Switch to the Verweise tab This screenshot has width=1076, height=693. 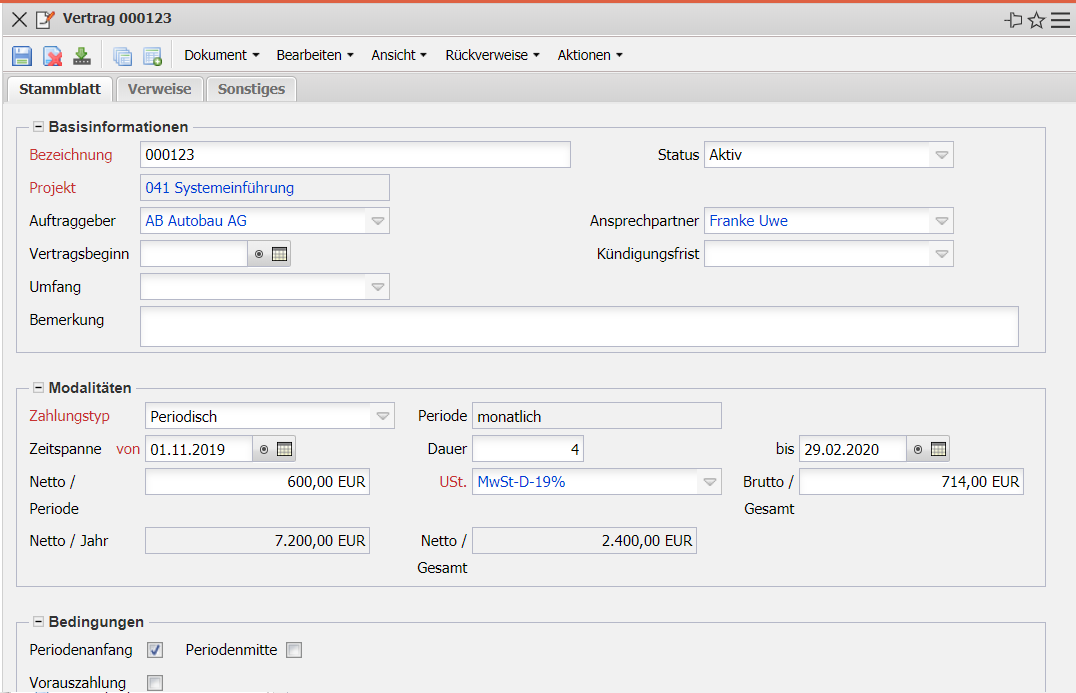pyautogui.click(x=159, y=89)
